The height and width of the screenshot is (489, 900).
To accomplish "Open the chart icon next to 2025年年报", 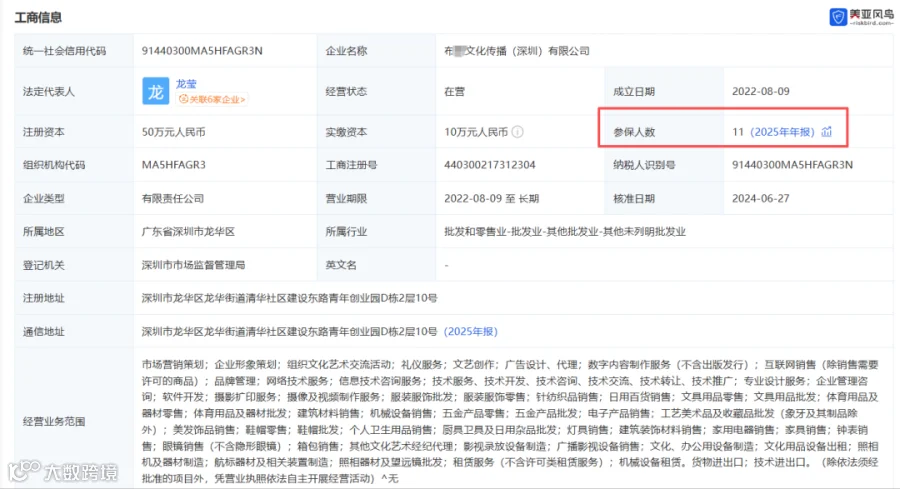I will coord(827,131).
